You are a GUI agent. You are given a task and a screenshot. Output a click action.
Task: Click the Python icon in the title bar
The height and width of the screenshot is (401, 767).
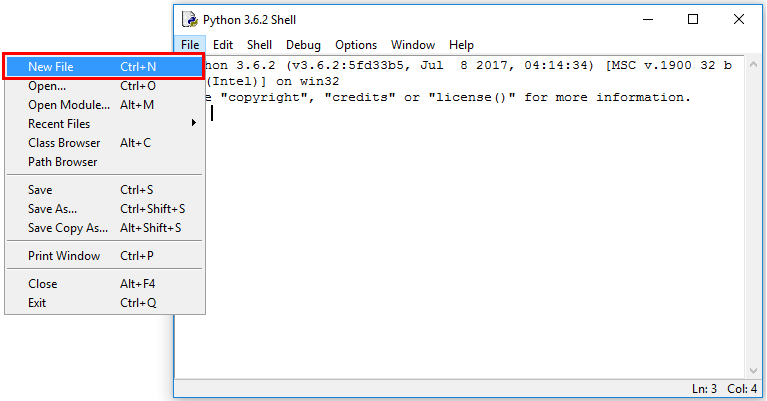click(x=189, y=20)
